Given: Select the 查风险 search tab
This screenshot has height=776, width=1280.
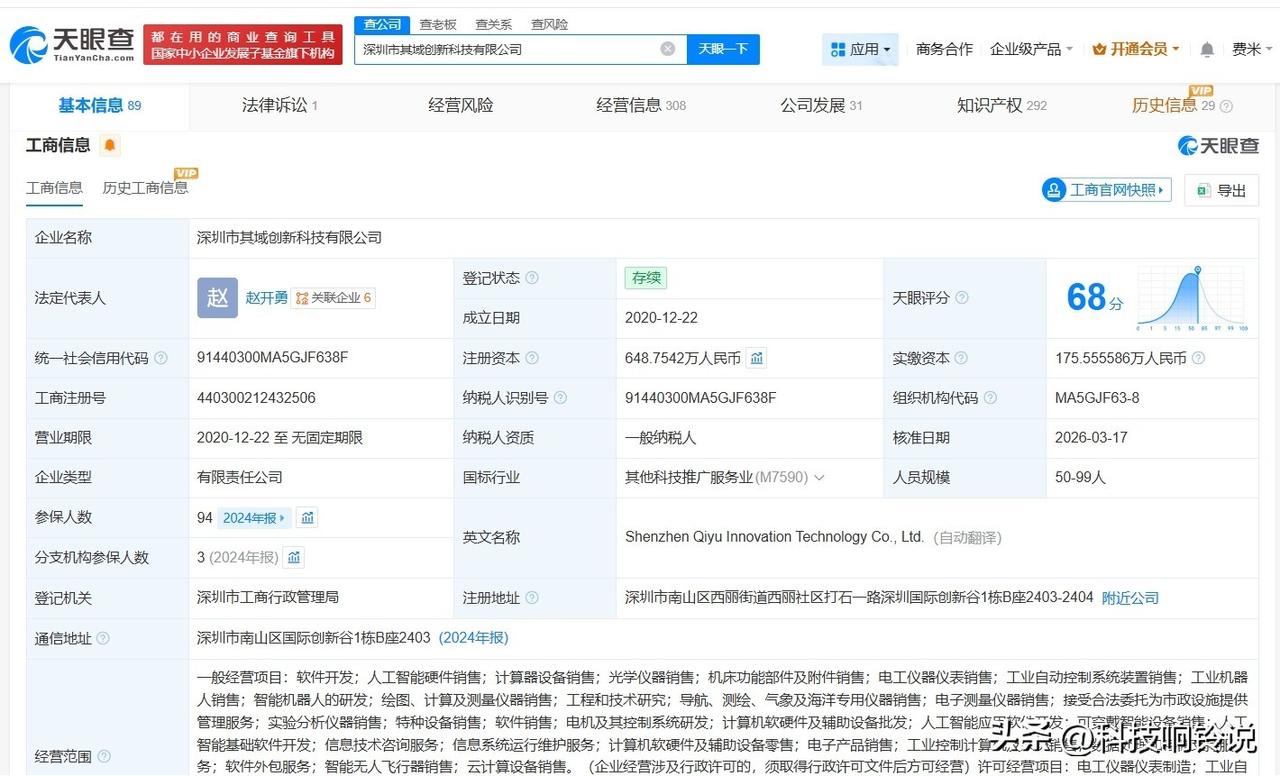Looking at the screenshot, I should pos(550,24).
